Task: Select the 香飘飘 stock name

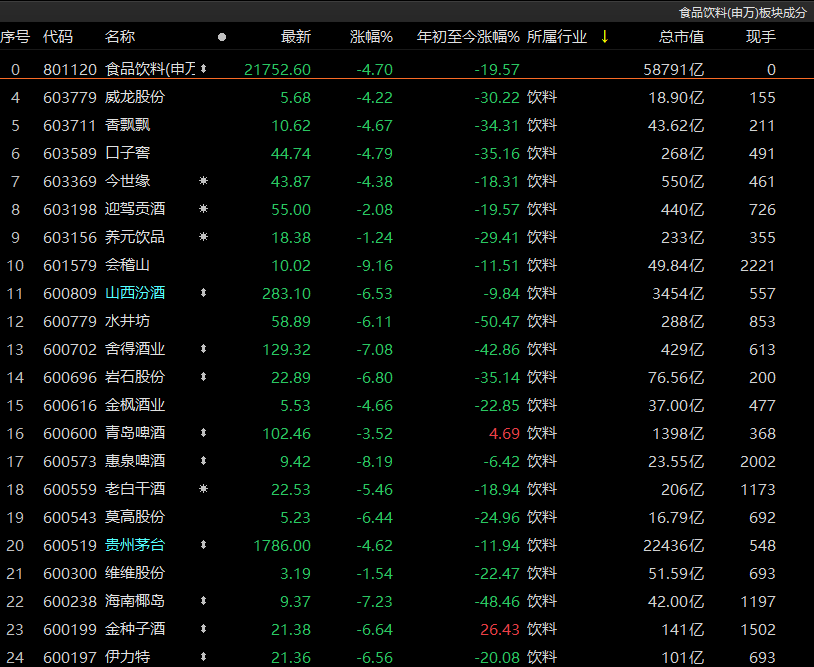Action: tap(128, 125)
